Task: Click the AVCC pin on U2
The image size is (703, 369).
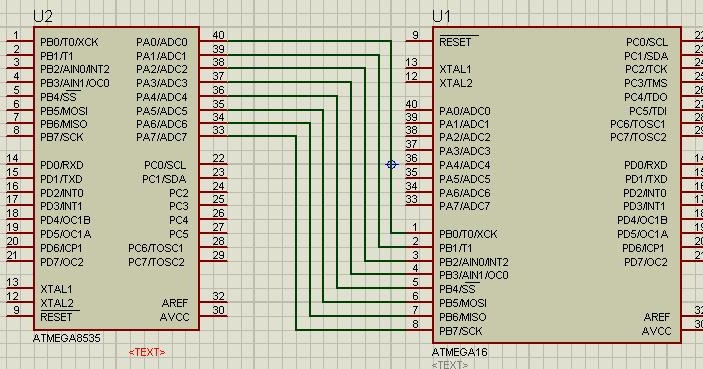Action: point(175,317)
